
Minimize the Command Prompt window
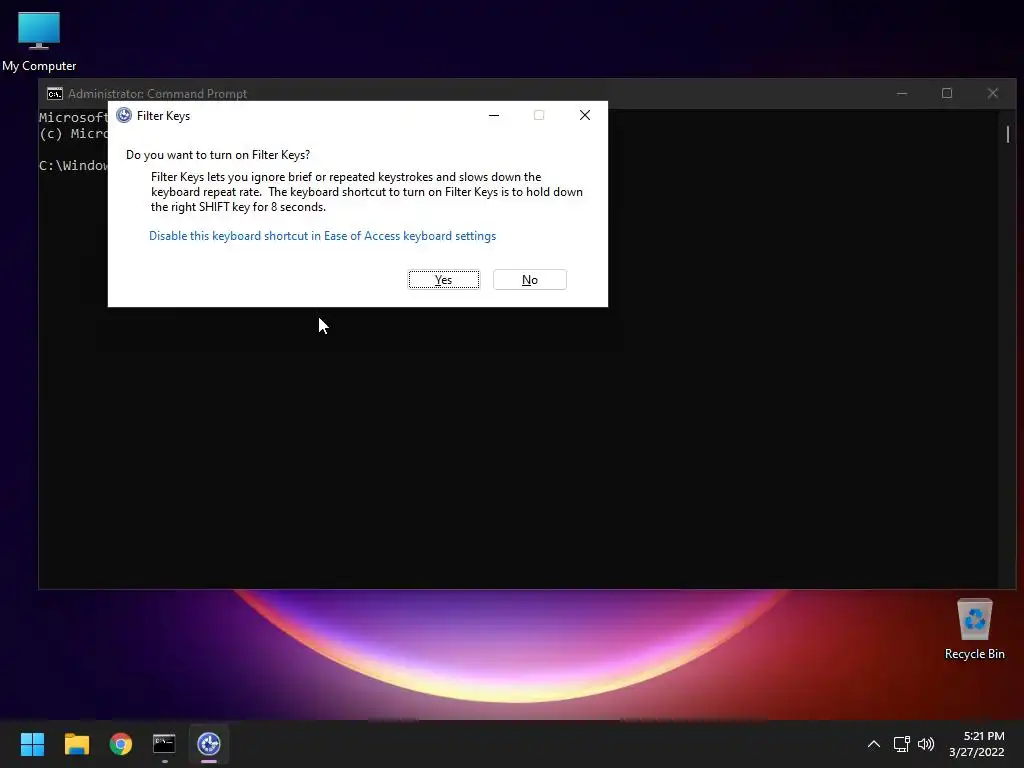tap(902, 93)
